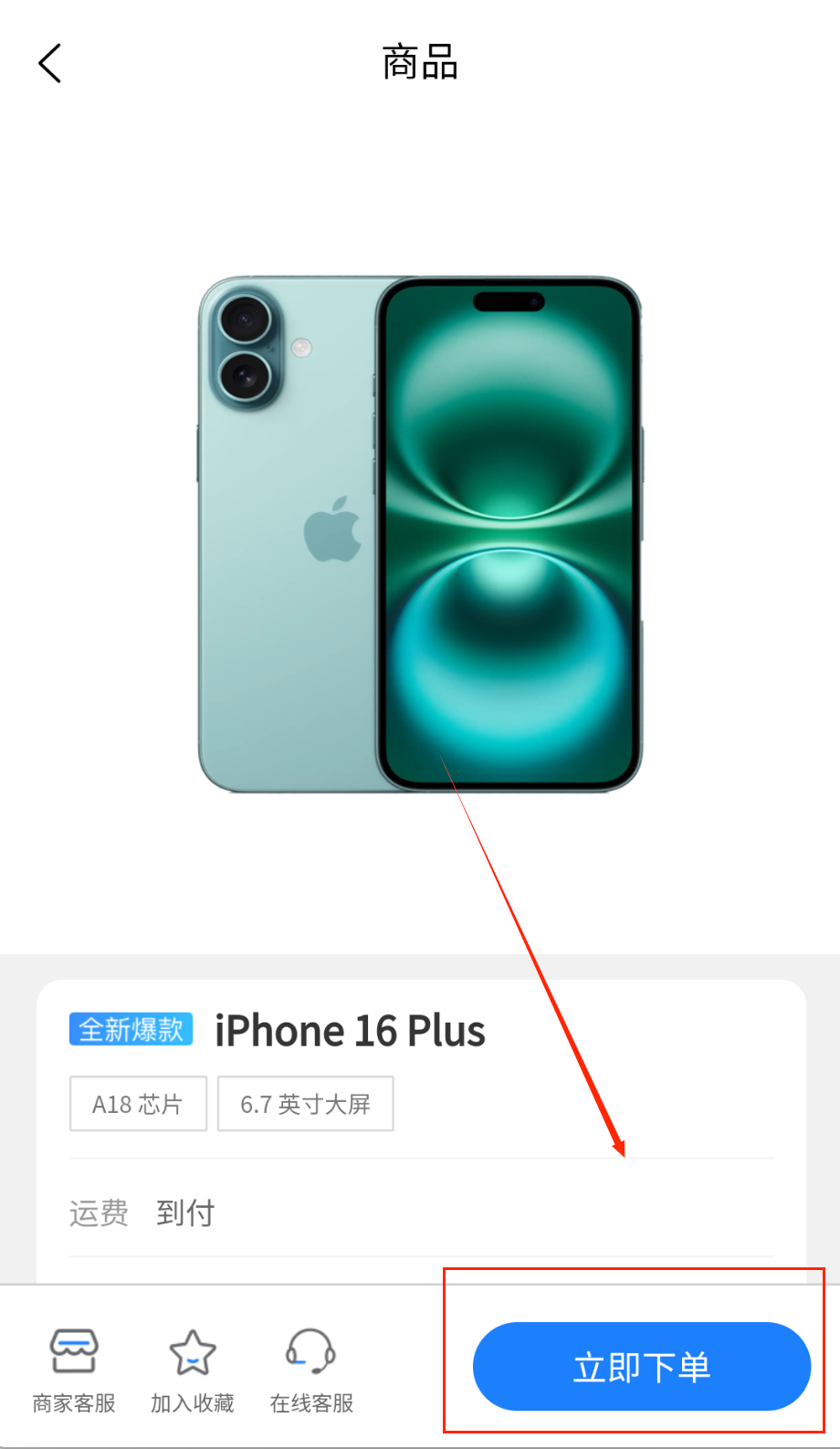Go back using the top-left arrow
The image size is (840, 1449).
[x=50, y=63]
